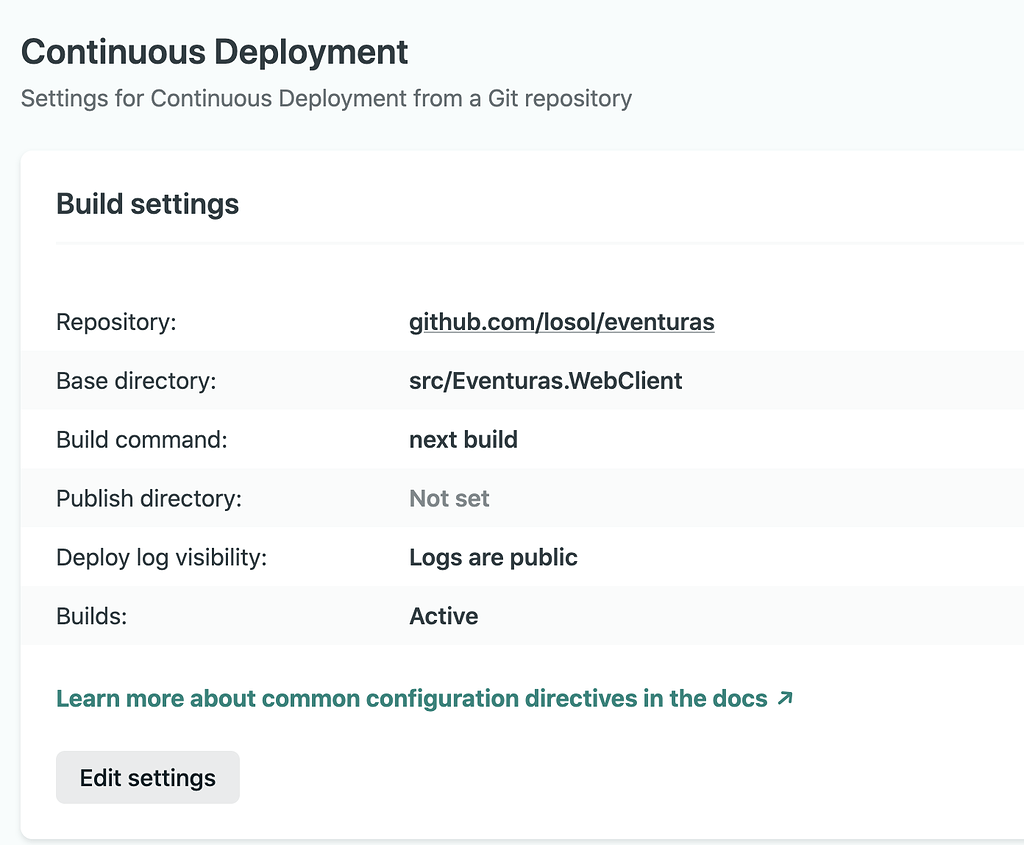
Task: Click the next build command value
Action: tap(463, 440)
